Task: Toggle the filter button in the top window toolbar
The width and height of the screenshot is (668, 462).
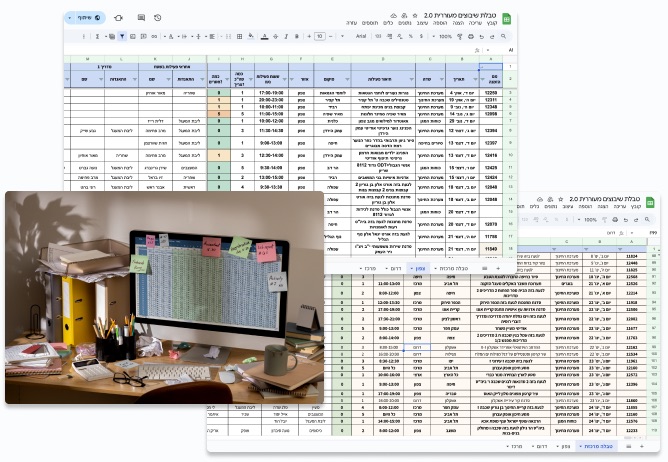Action: point(122,37)
